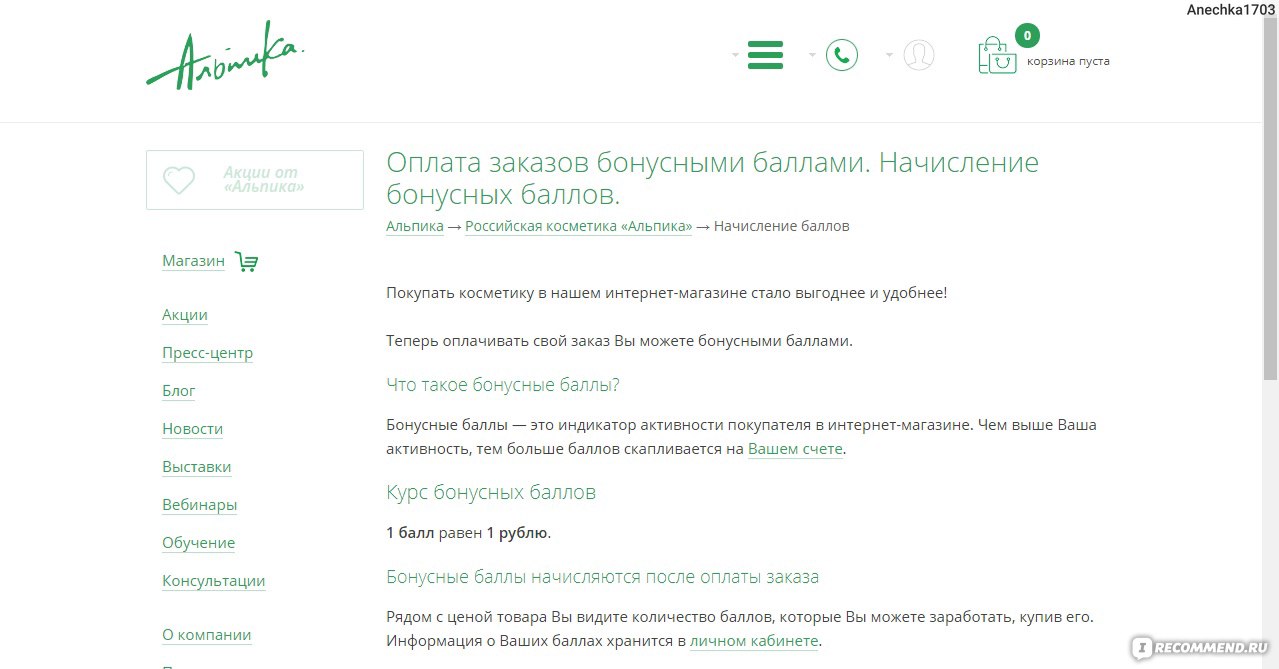The width and height of the screenshot is (1279, 669).
Task: Click the Акции от «Альпика» banner
Action: tap(255, 180)
